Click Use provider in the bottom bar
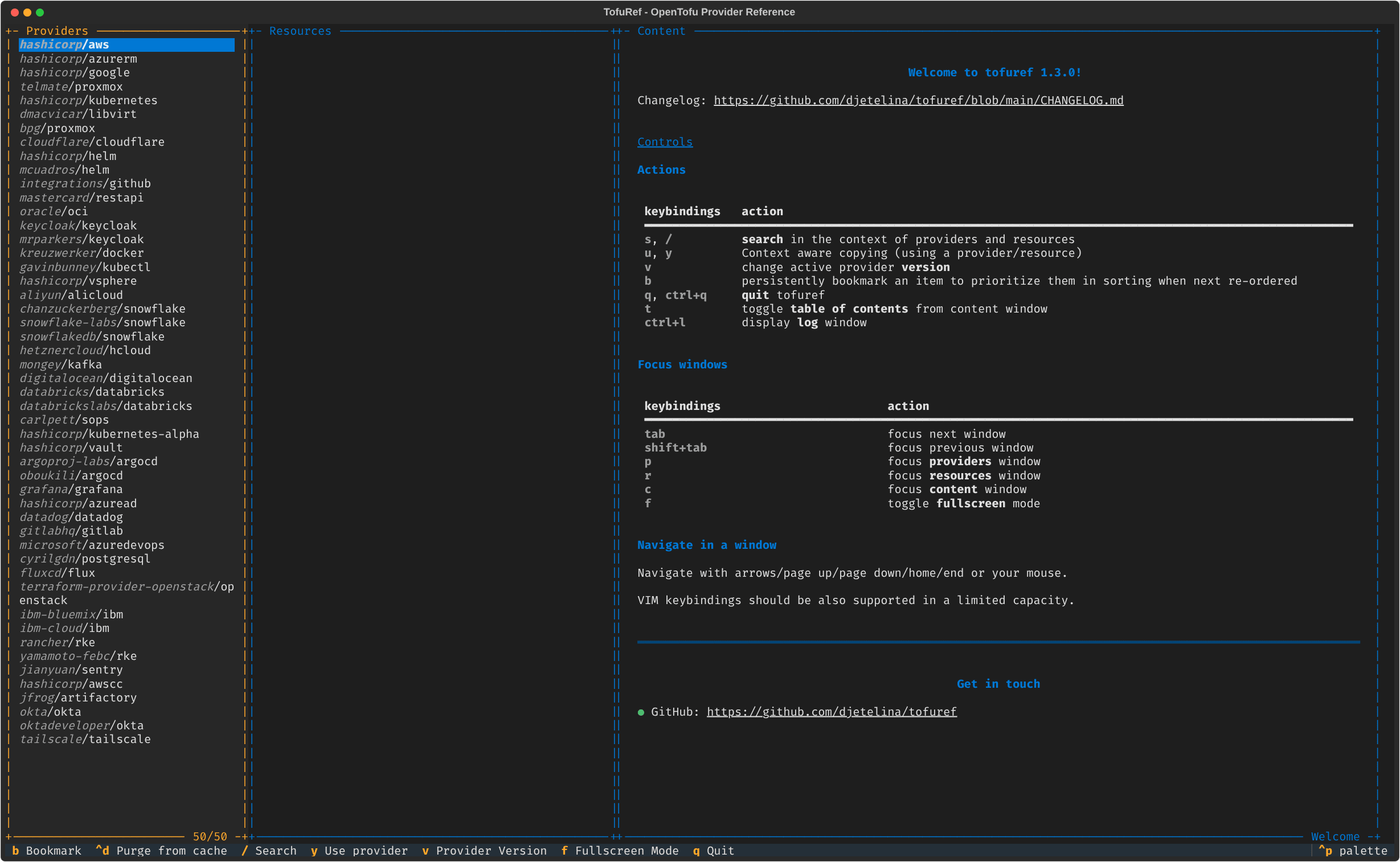The image size is (1400, 862). [x=359, y=851]
